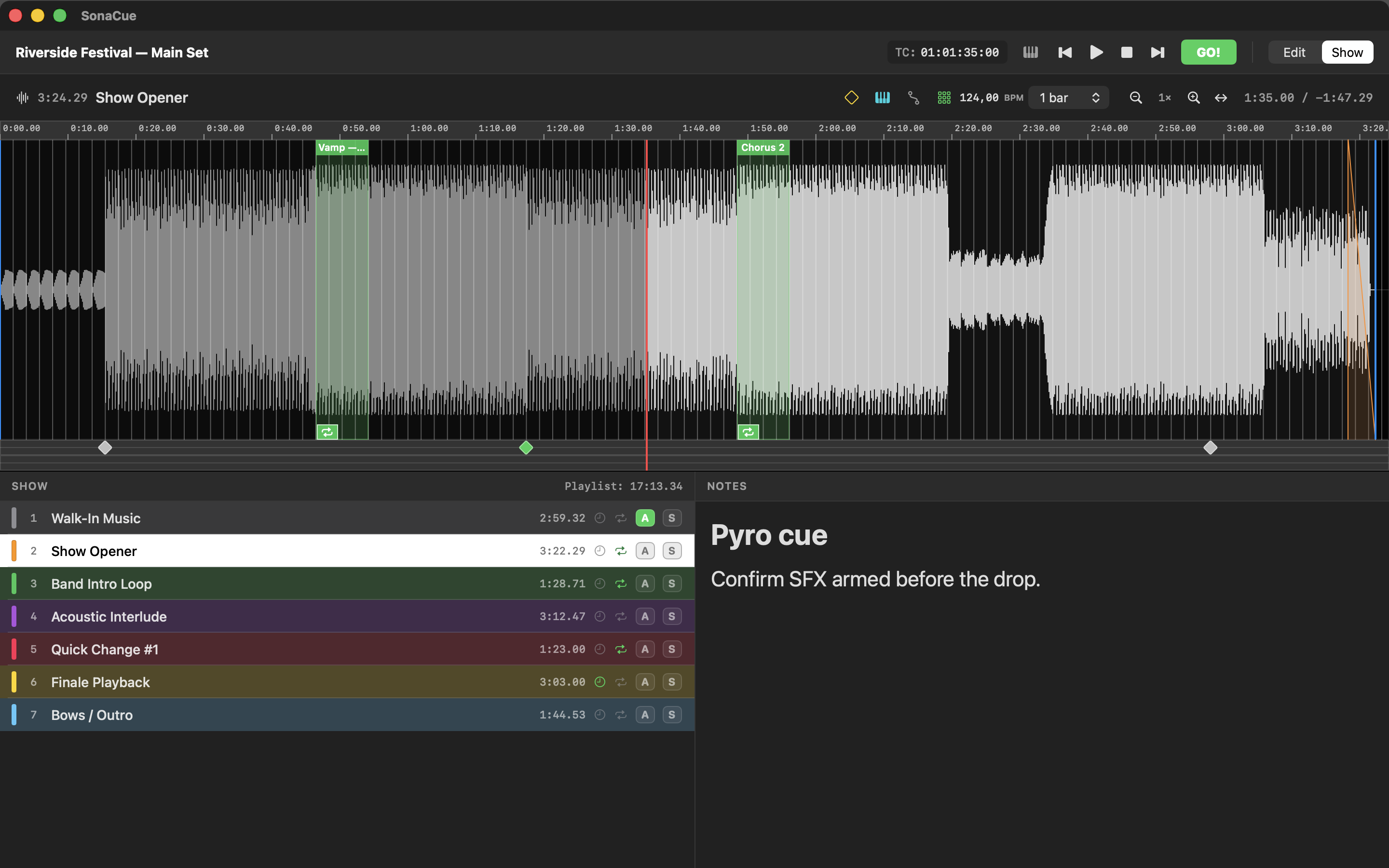This screenshot has width=1389, height=868.
Task: Select the Bows / Outro row
Action: (x=347, y=714)
